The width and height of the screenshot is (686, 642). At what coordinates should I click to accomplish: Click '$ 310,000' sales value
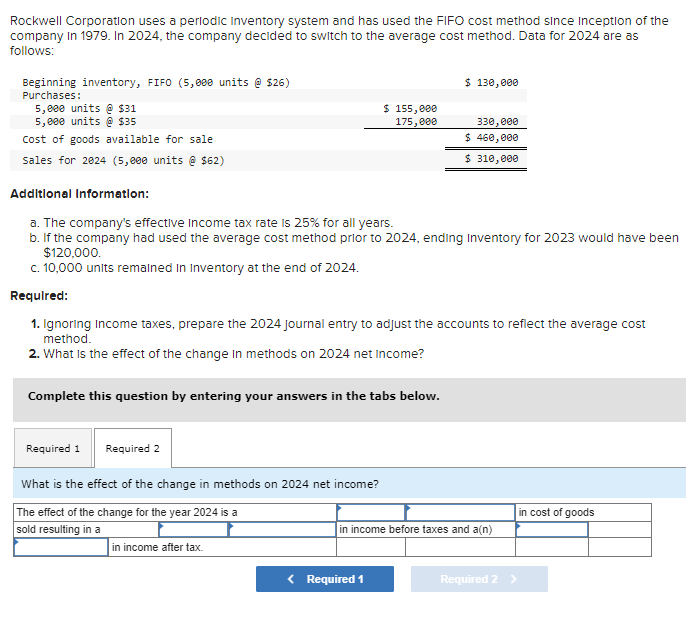click(491, 158)
